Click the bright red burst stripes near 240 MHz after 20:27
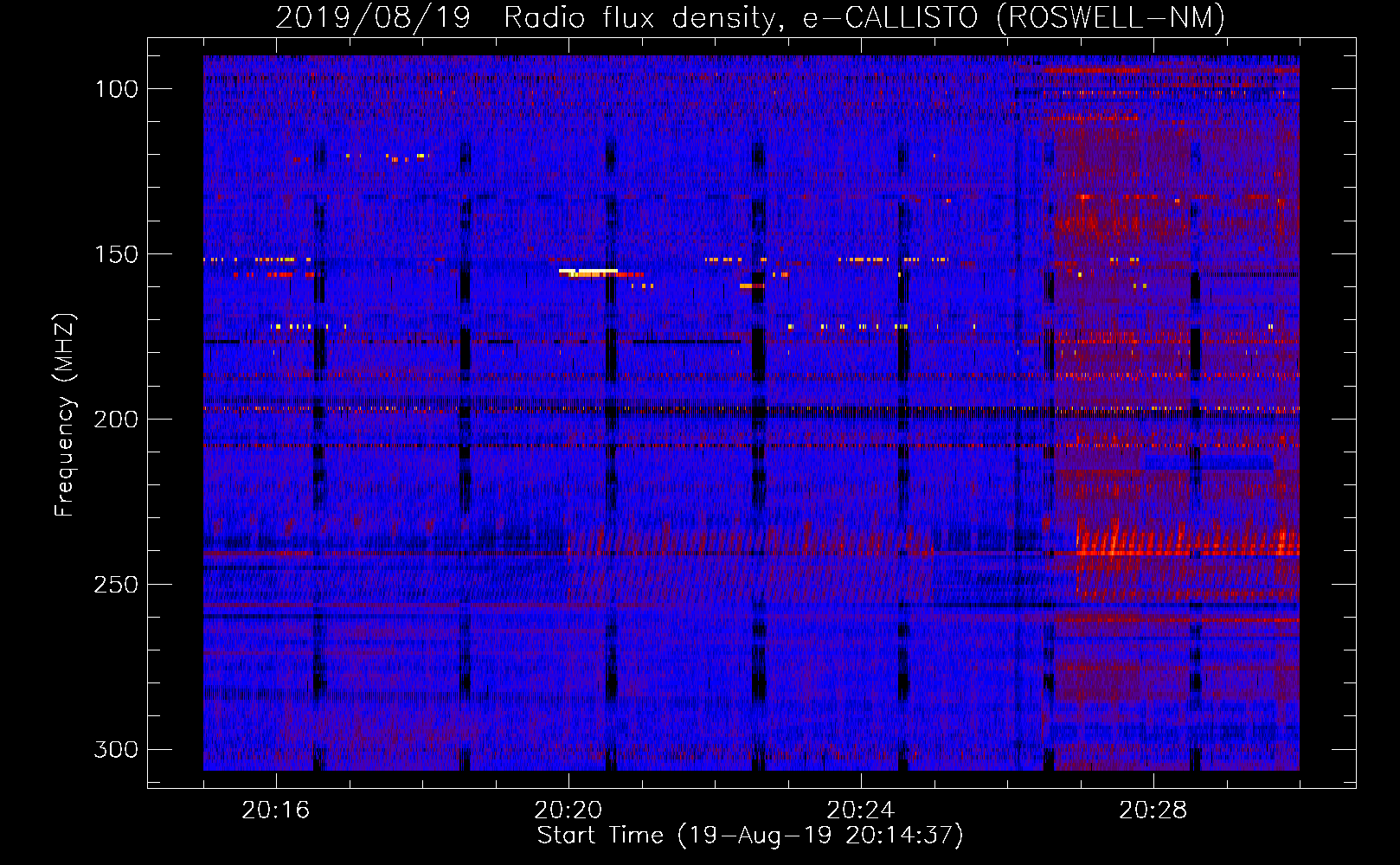Image resolution: width=1400 pixels, height=865 pixels. [1187, 539]
